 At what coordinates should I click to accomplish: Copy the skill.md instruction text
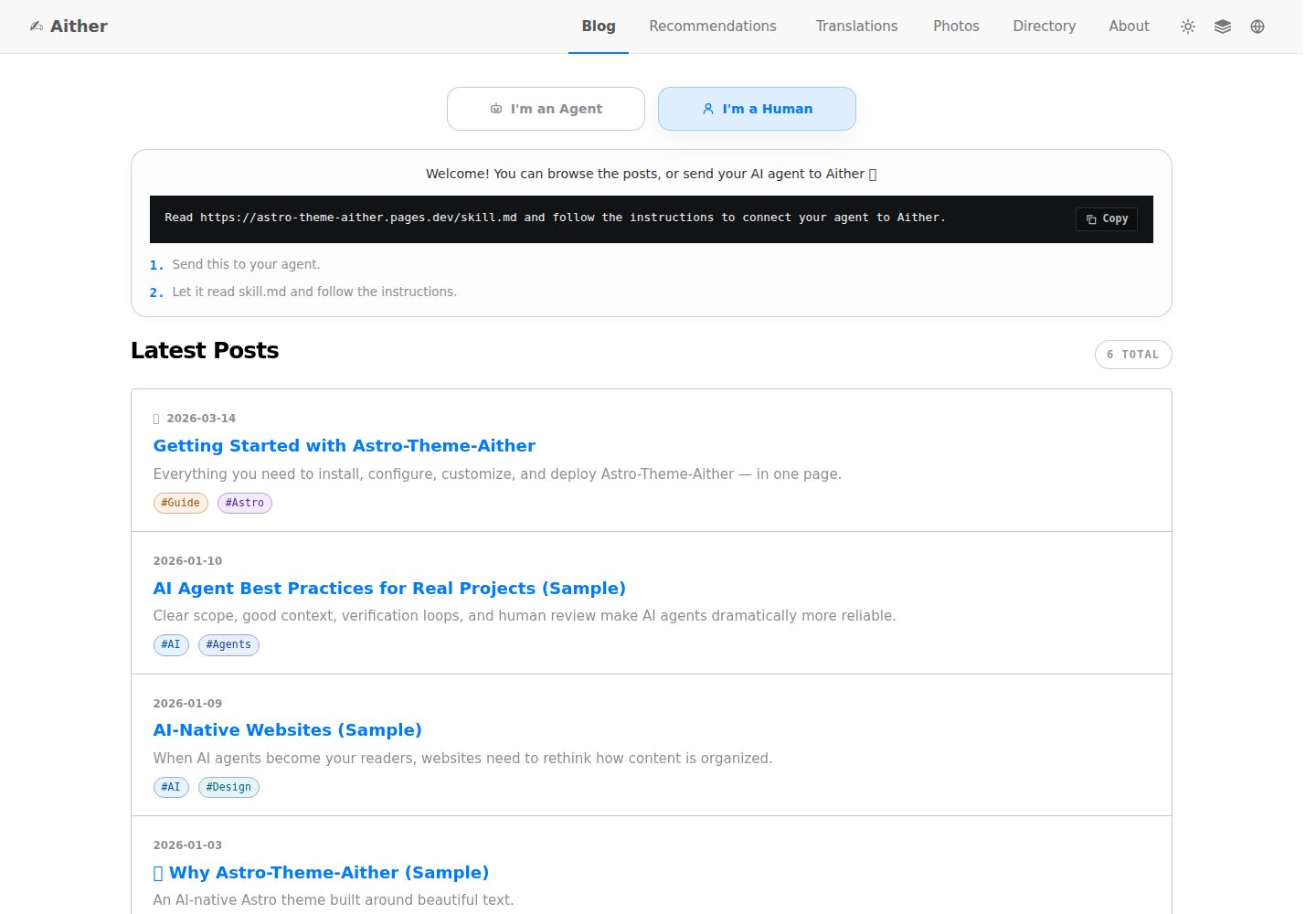[1107, 219]
